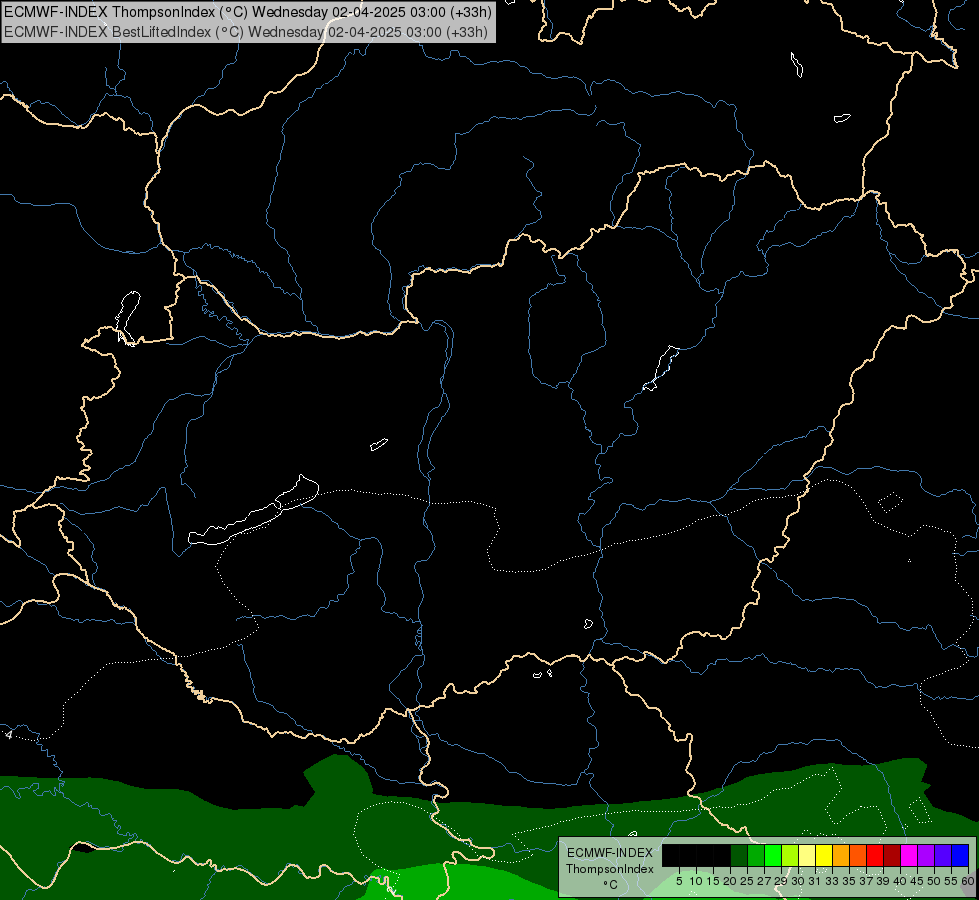Viewport: 979px width, 900px height.
Task: Pick the indigo 50–55 legend swatch
Action: coord(943,856)
